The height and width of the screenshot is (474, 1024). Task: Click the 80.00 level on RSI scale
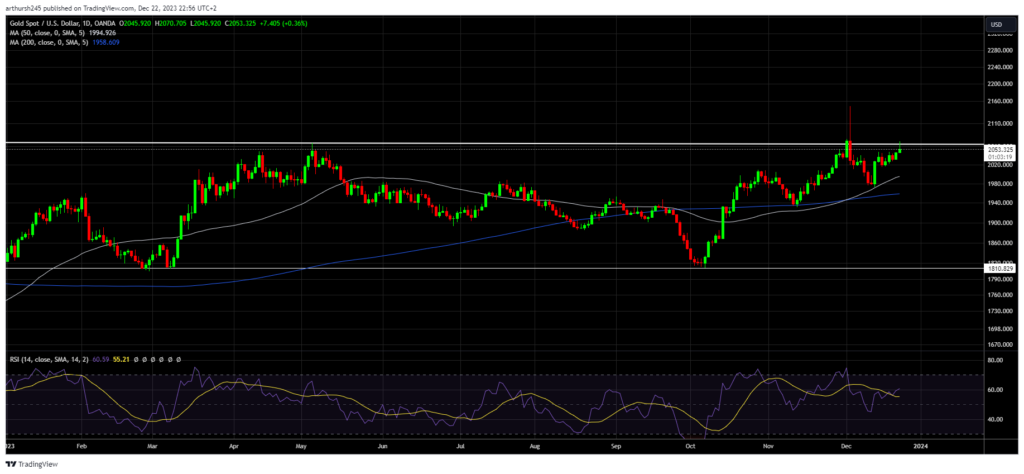(994, 360)
